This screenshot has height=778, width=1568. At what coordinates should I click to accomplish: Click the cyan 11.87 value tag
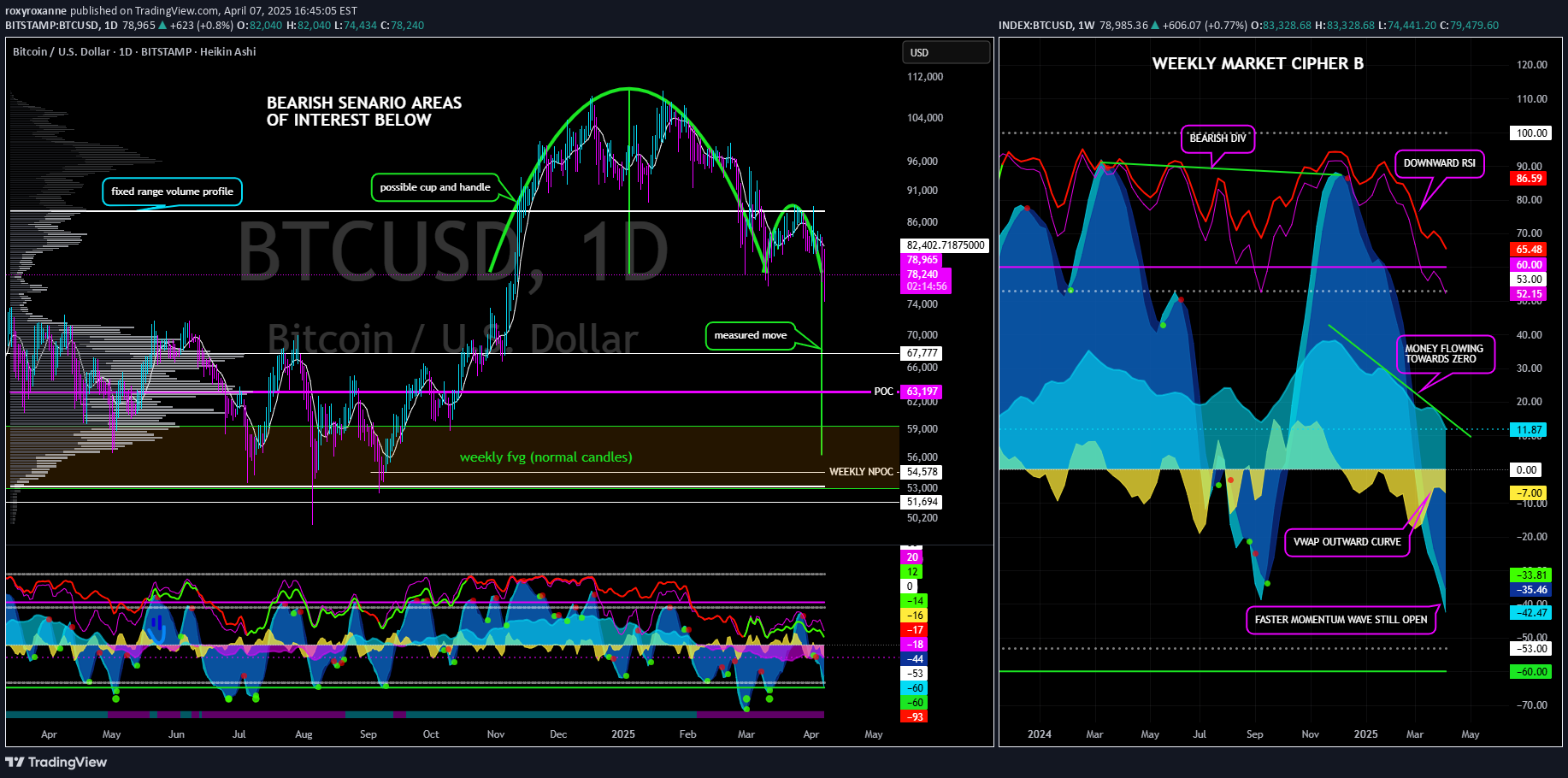click(1530, 430)
